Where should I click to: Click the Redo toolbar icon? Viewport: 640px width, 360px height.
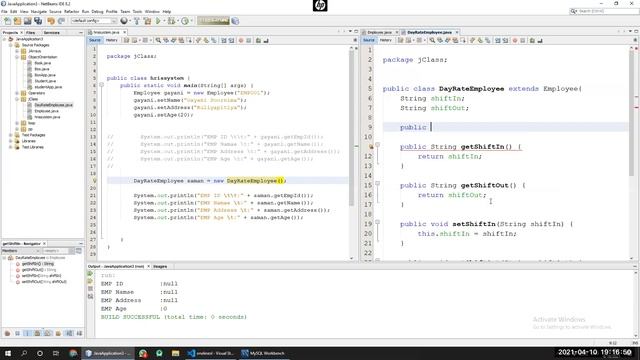pyautogui.click(x=61, y=21)
